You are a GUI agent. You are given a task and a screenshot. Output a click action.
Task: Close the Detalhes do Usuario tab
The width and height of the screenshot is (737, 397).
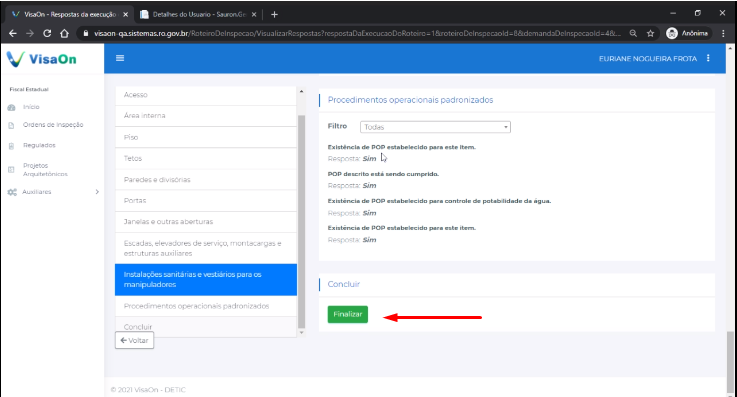[x=254, y=15]
